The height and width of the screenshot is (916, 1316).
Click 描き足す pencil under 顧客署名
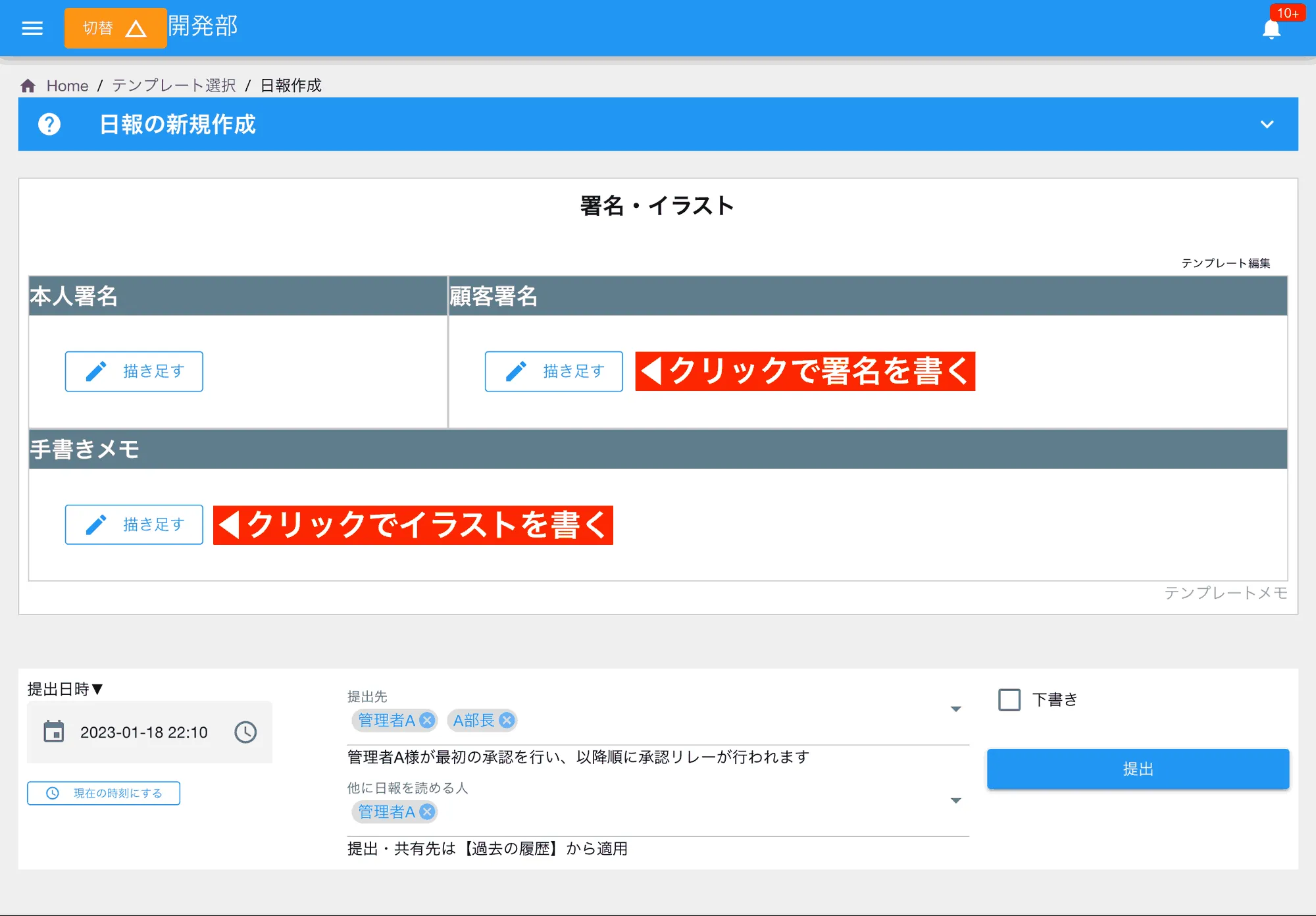click(x=553, y=371)
